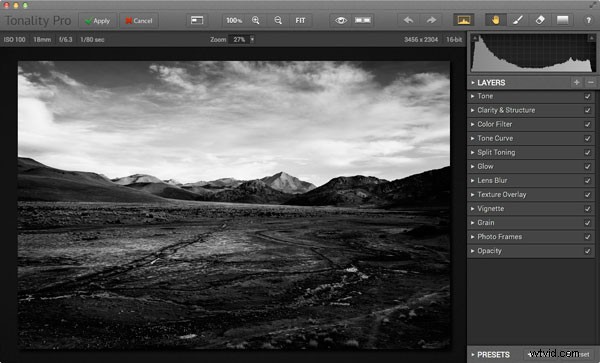Turn off the Grain checkbox
600x363 pixels.
587,223
